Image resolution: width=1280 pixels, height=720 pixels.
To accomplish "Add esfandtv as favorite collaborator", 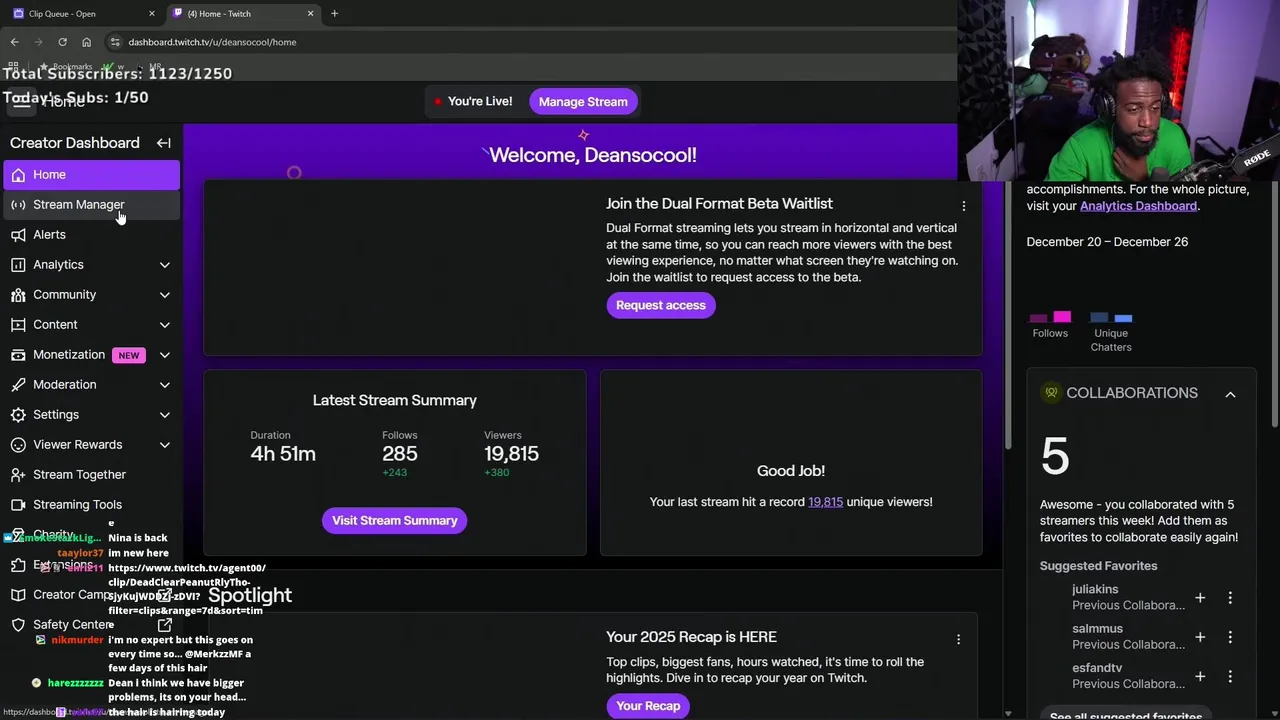I will click(x=1200, y=676).
